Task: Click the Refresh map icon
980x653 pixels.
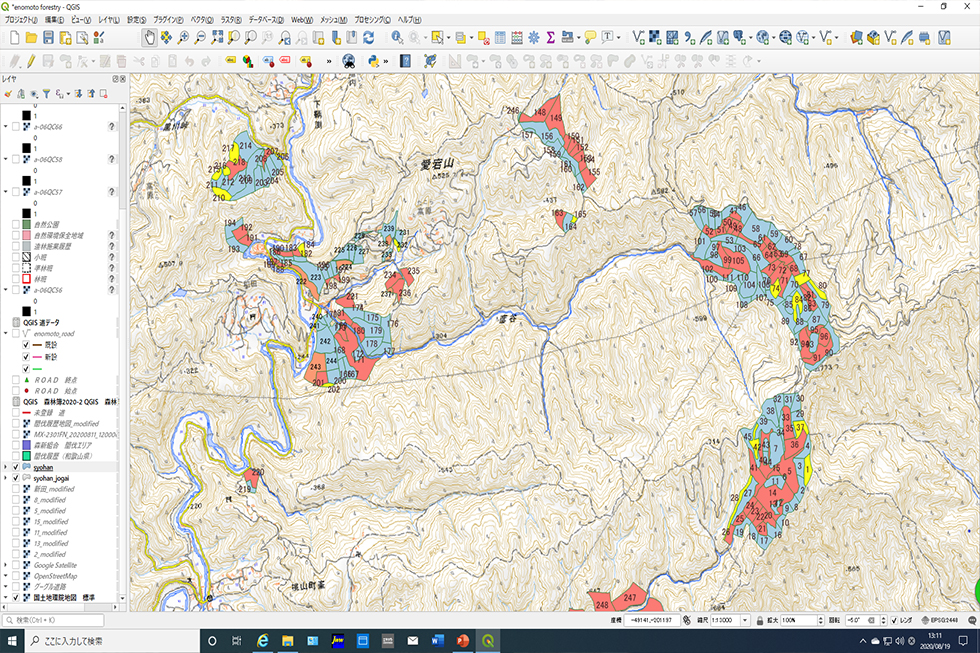Action: (369, 38)
